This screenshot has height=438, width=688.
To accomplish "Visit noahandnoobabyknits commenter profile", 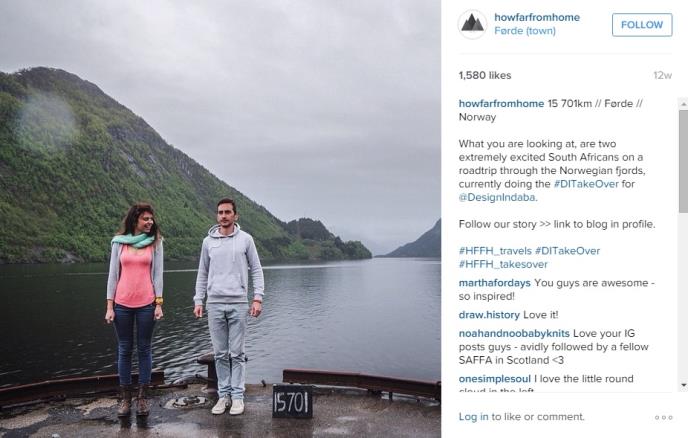I will click(x=514, y=334).
